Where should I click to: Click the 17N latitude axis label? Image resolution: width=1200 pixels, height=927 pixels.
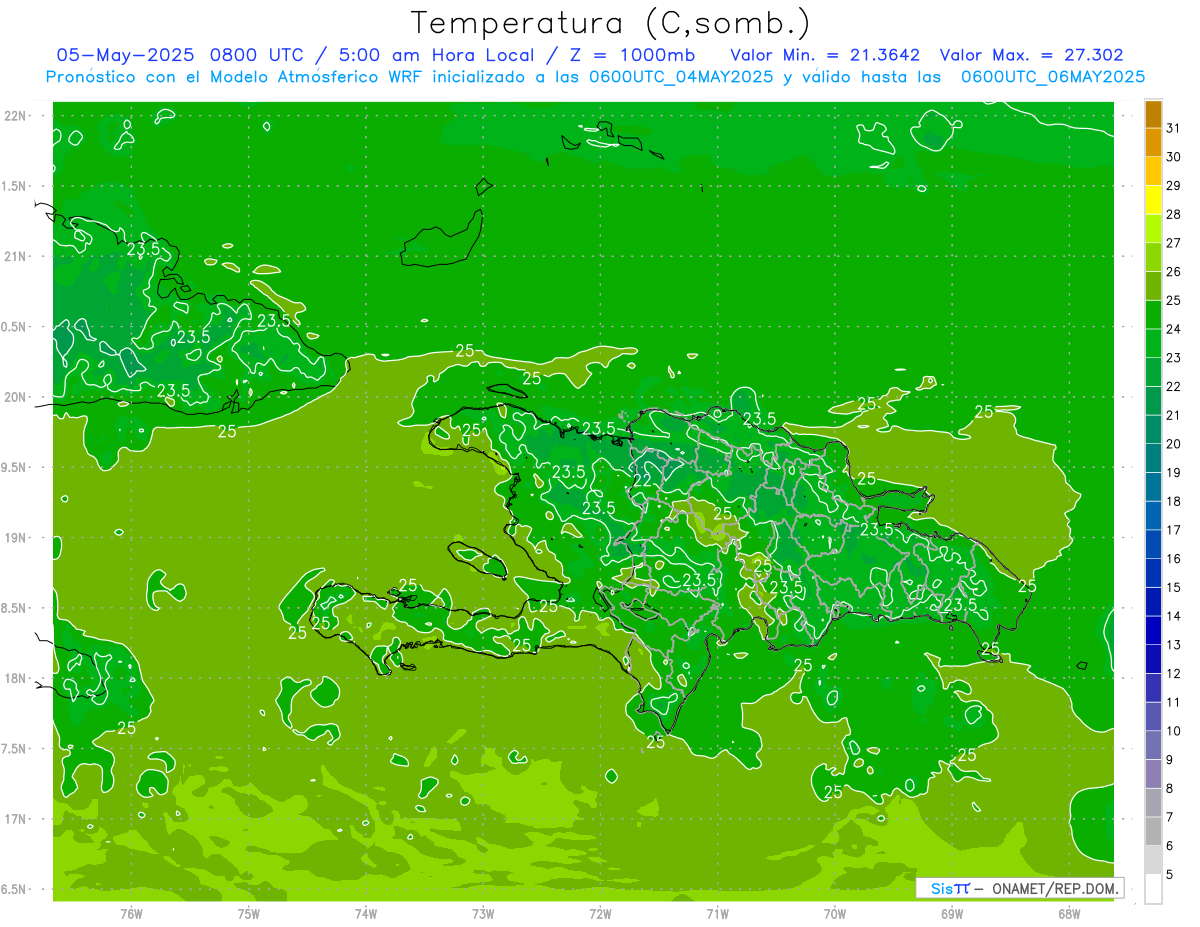[16, 819]
